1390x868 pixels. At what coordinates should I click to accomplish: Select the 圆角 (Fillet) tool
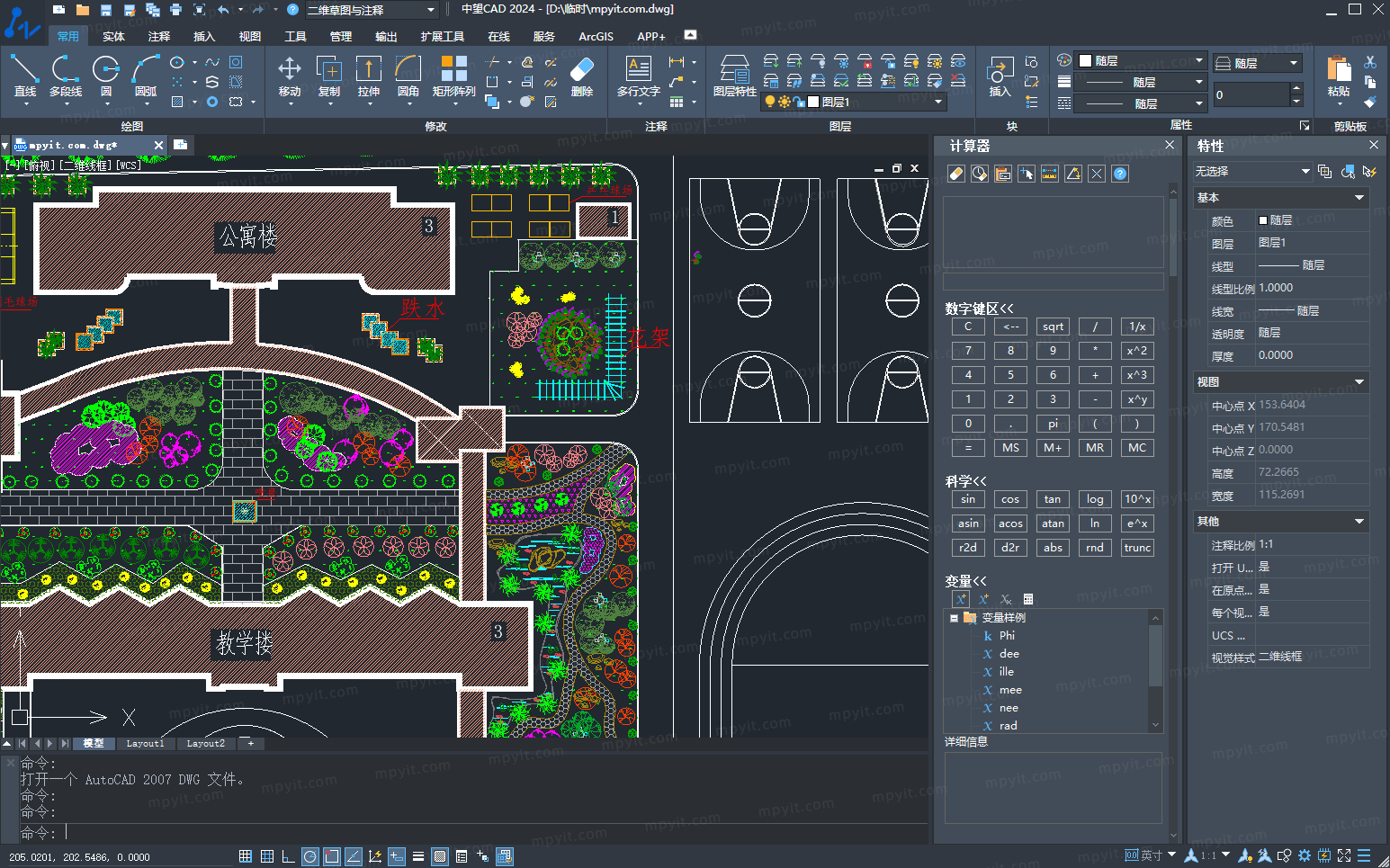408,76
